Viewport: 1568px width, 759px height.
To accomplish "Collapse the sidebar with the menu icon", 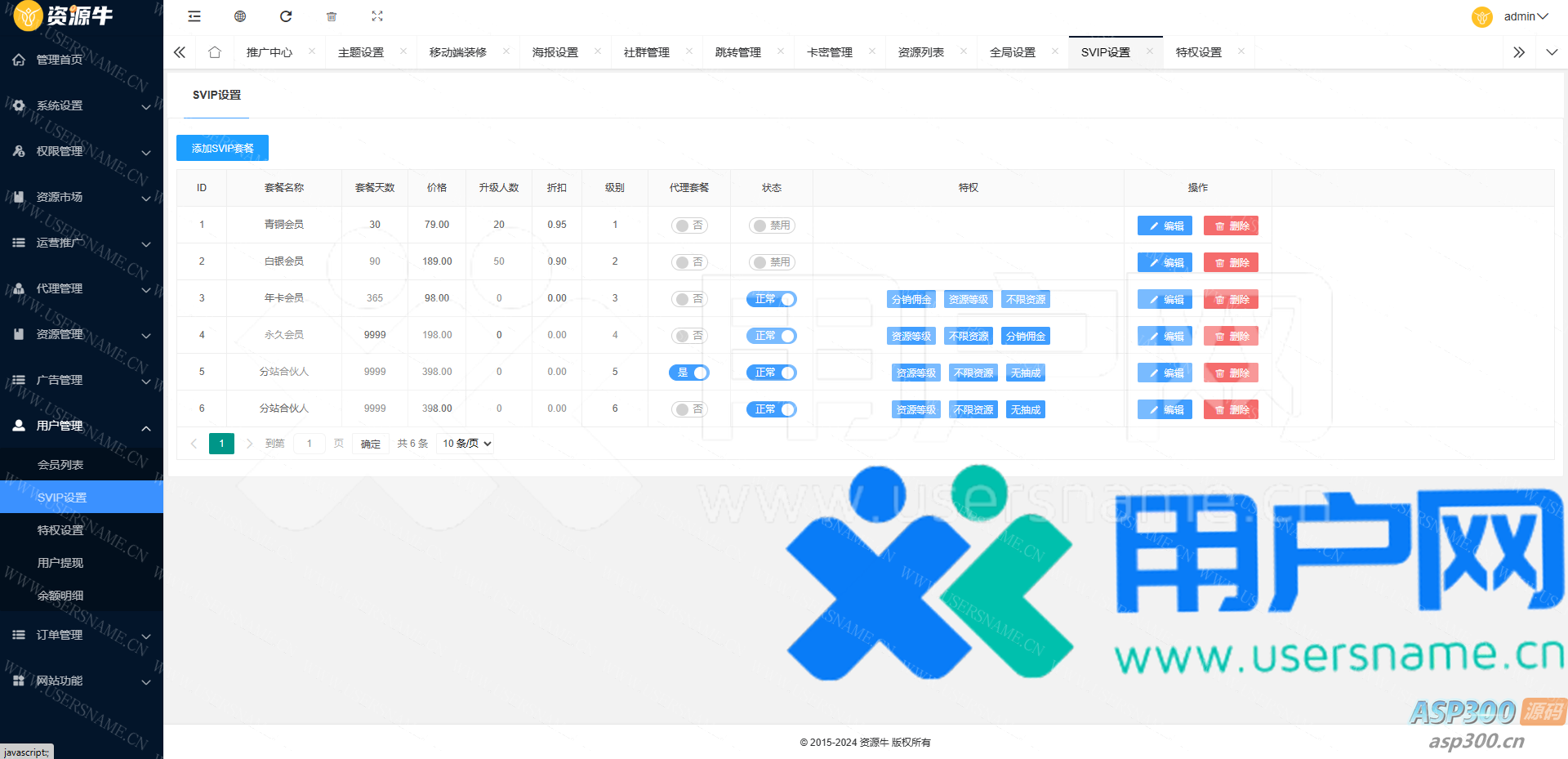I will (194, 16).
